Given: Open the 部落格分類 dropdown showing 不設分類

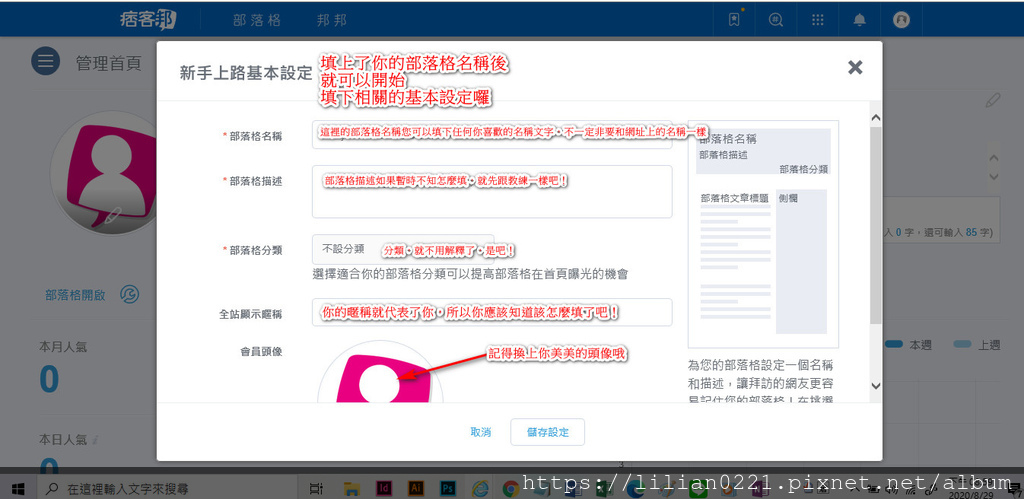Looking at the screenshot, I should pyautogui.click(x=403, y=250).
